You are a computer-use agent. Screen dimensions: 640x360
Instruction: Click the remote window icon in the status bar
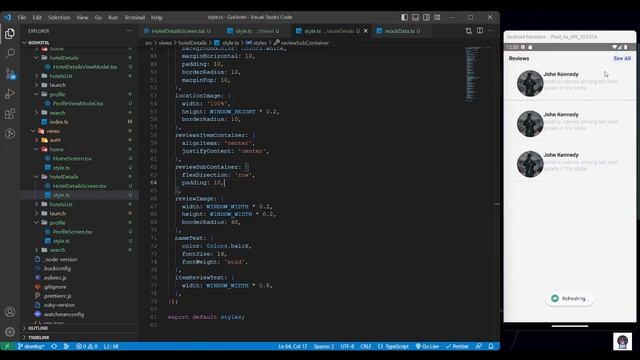7,346
